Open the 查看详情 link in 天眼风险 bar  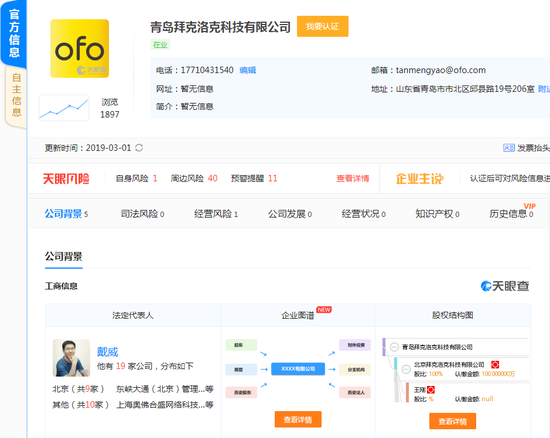point(353,178)
